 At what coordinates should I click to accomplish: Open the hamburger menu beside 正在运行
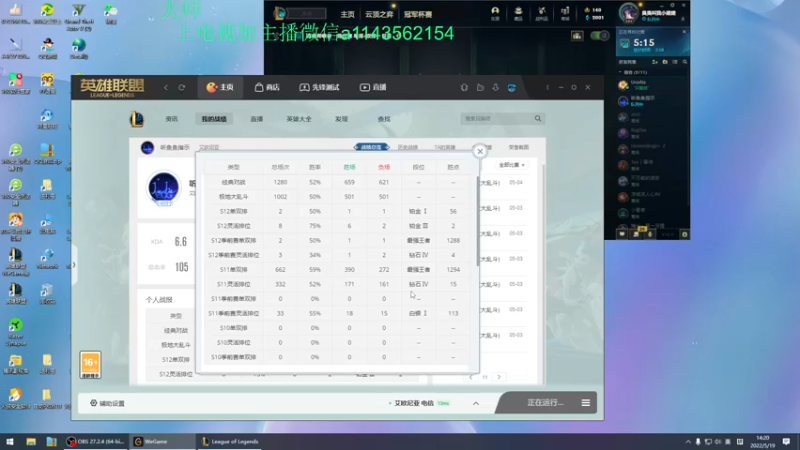click(586, 403)
